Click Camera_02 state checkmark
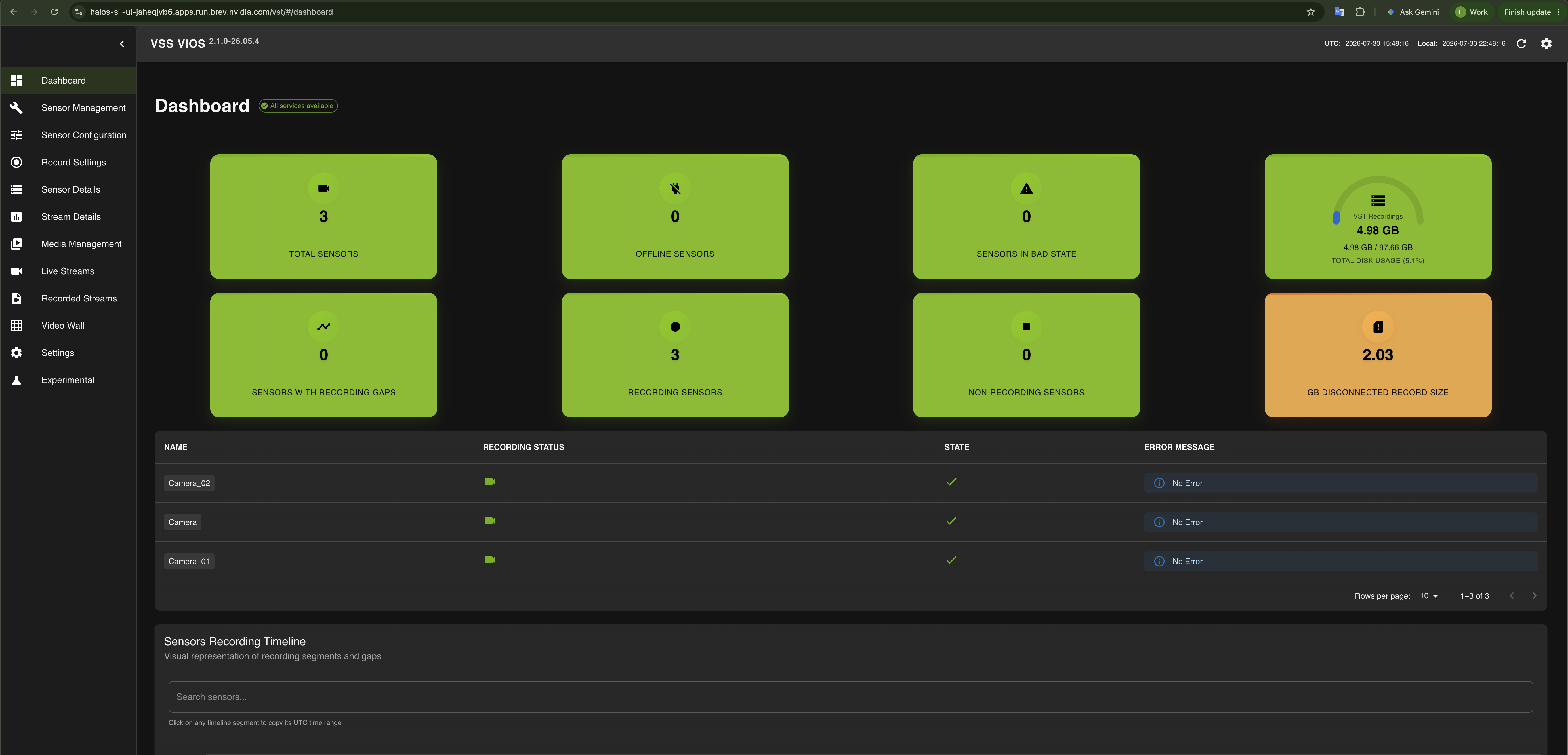 pos(951,482)
